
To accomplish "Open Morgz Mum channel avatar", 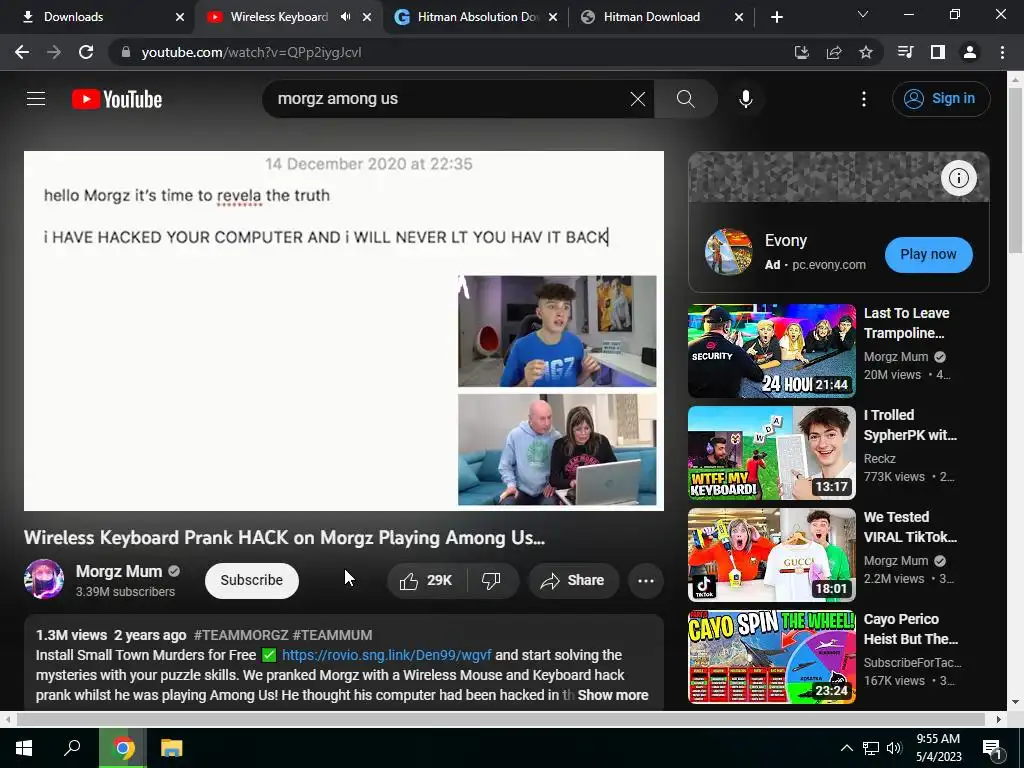I will tap(44, 579).
